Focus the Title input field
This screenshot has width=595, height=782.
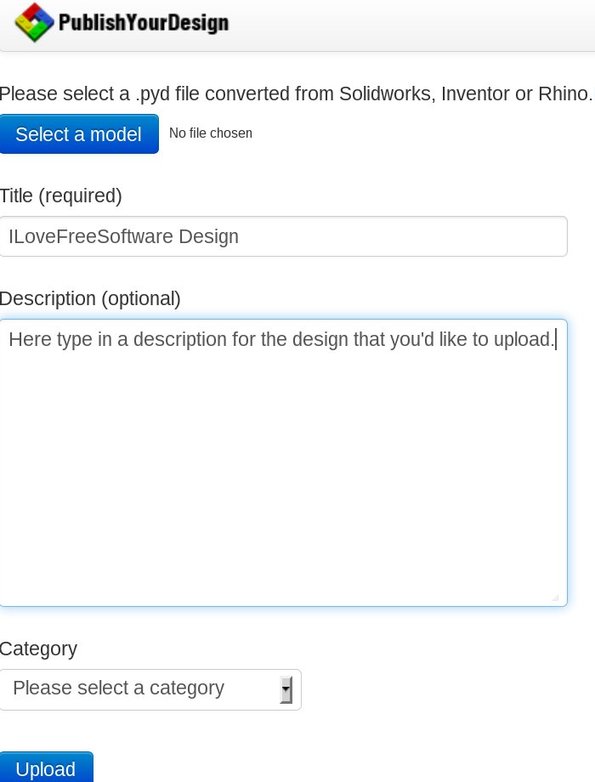click(283, 236)
